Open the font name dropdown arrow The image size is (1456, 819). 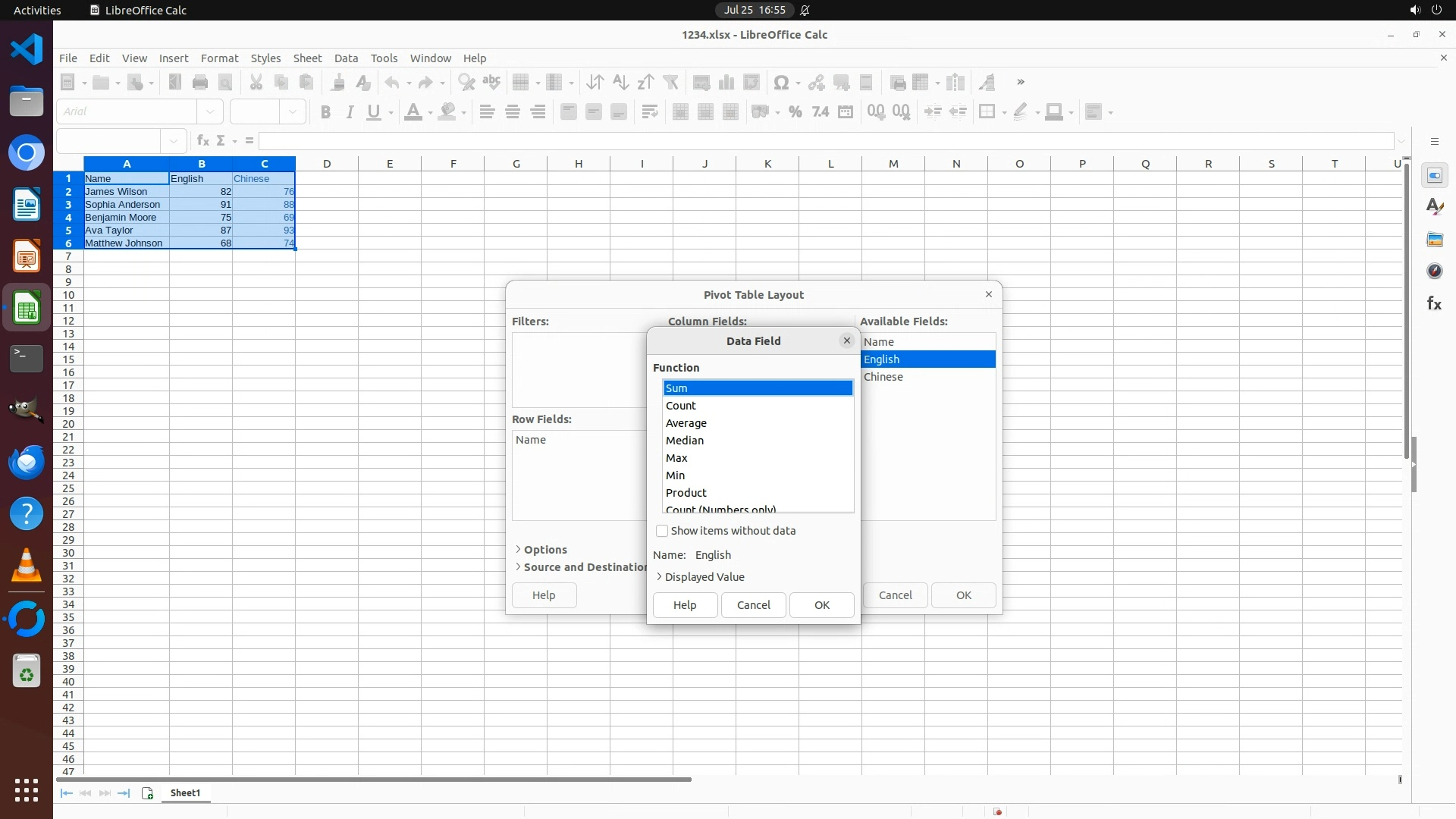[210, 112]
